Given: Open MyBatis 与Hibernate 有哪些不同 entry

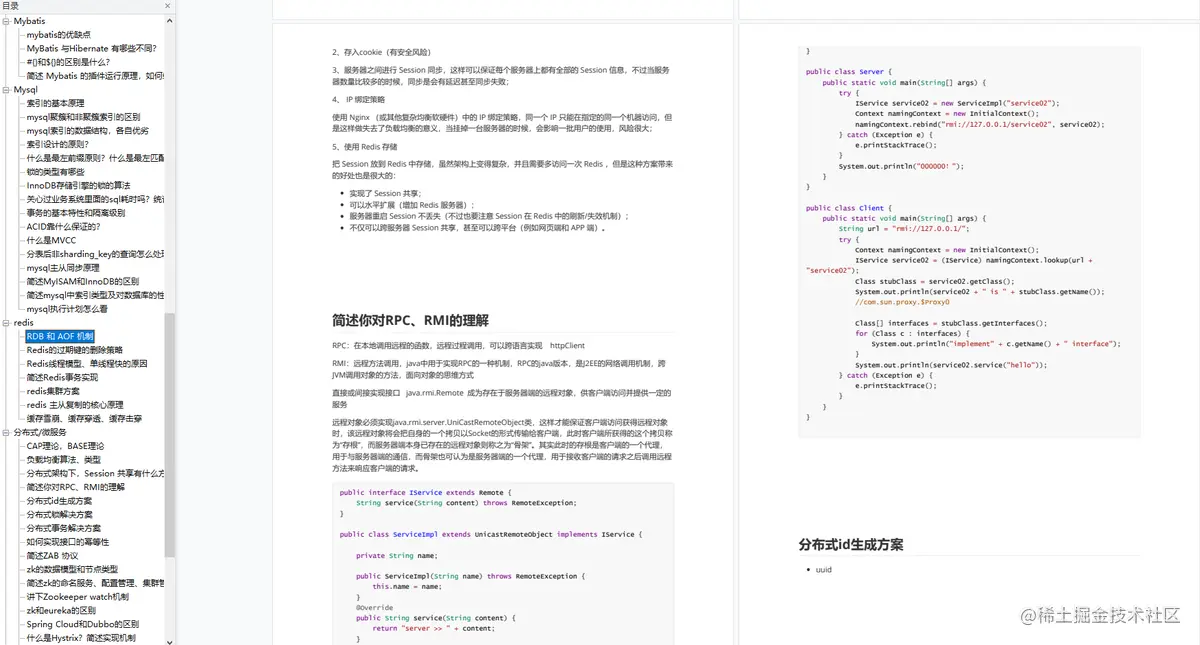Looking at the screenshot, I should click(92, 48).
